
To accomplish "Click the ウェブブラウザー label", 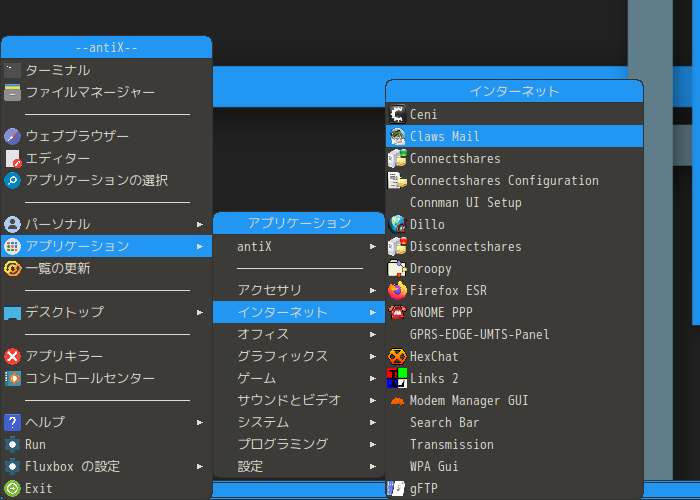I will [x=77, y=136].
